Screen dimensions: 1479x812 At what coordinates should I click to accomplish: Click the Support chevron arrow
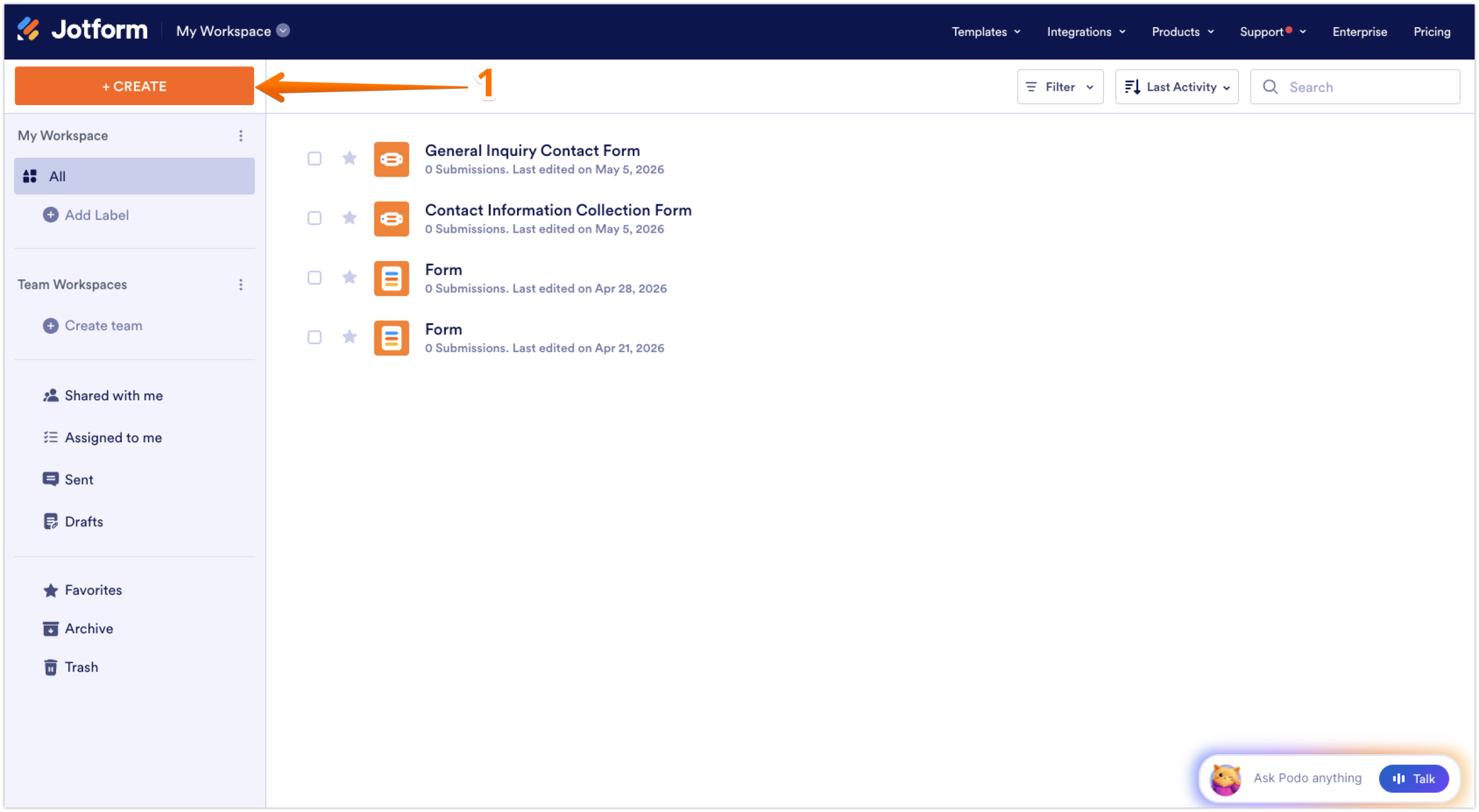[x=1303, y=32]
